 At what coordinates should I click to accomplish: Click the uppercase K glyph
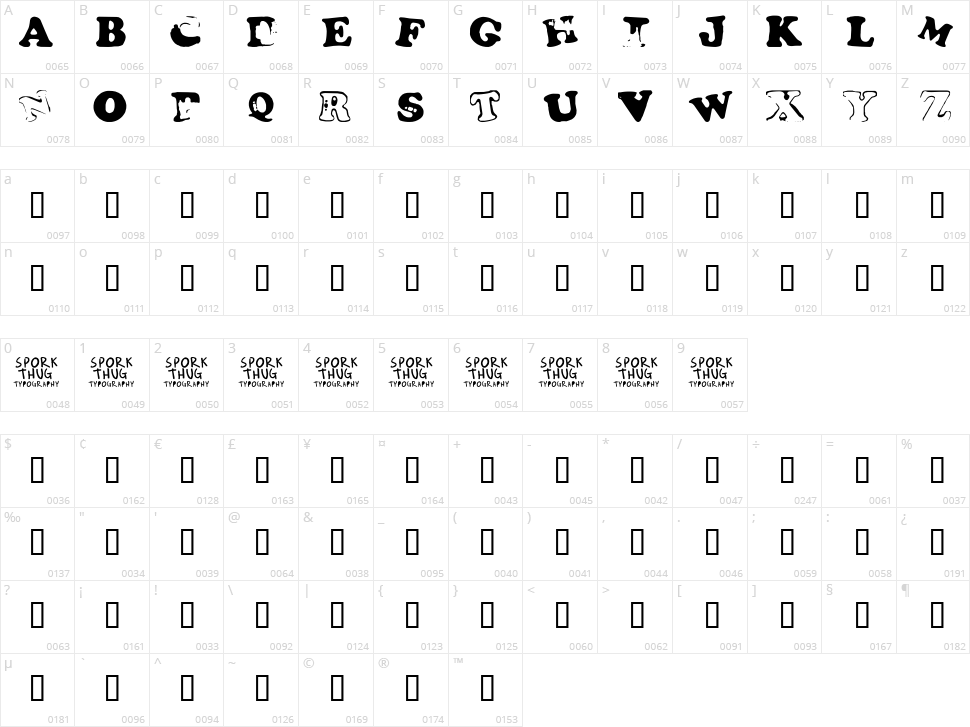point(785,34)
